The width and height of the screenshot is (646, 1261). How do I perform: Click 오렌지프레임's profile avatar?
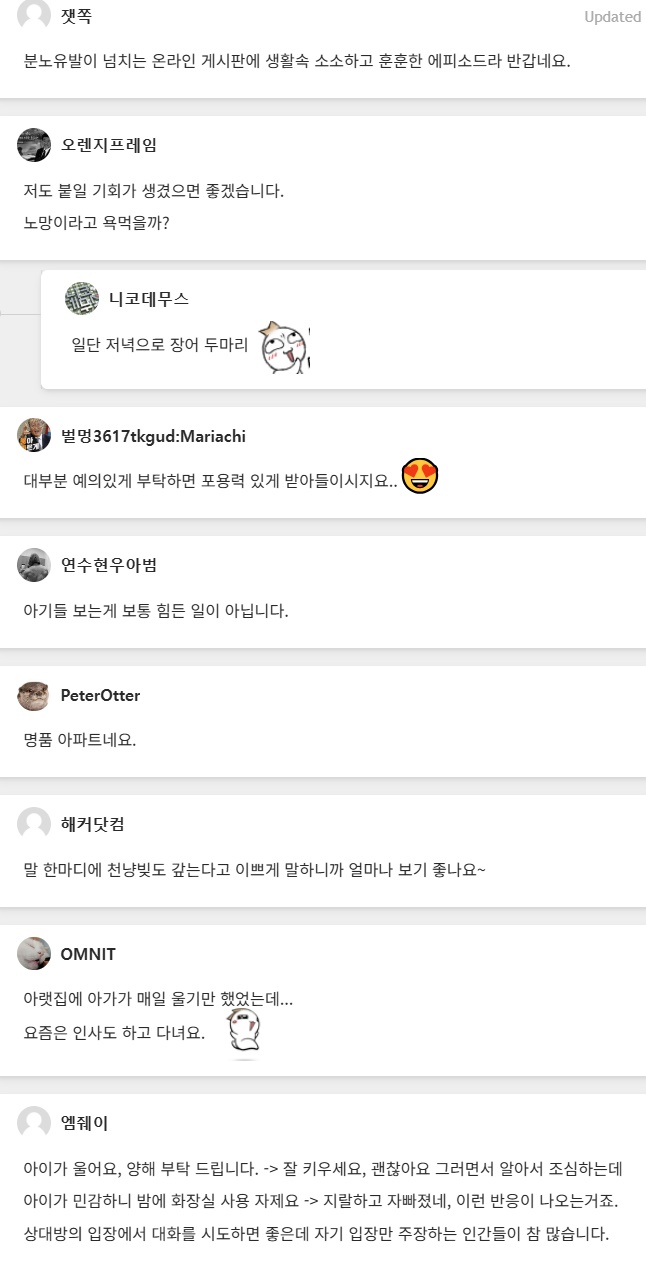pos(34,145)
